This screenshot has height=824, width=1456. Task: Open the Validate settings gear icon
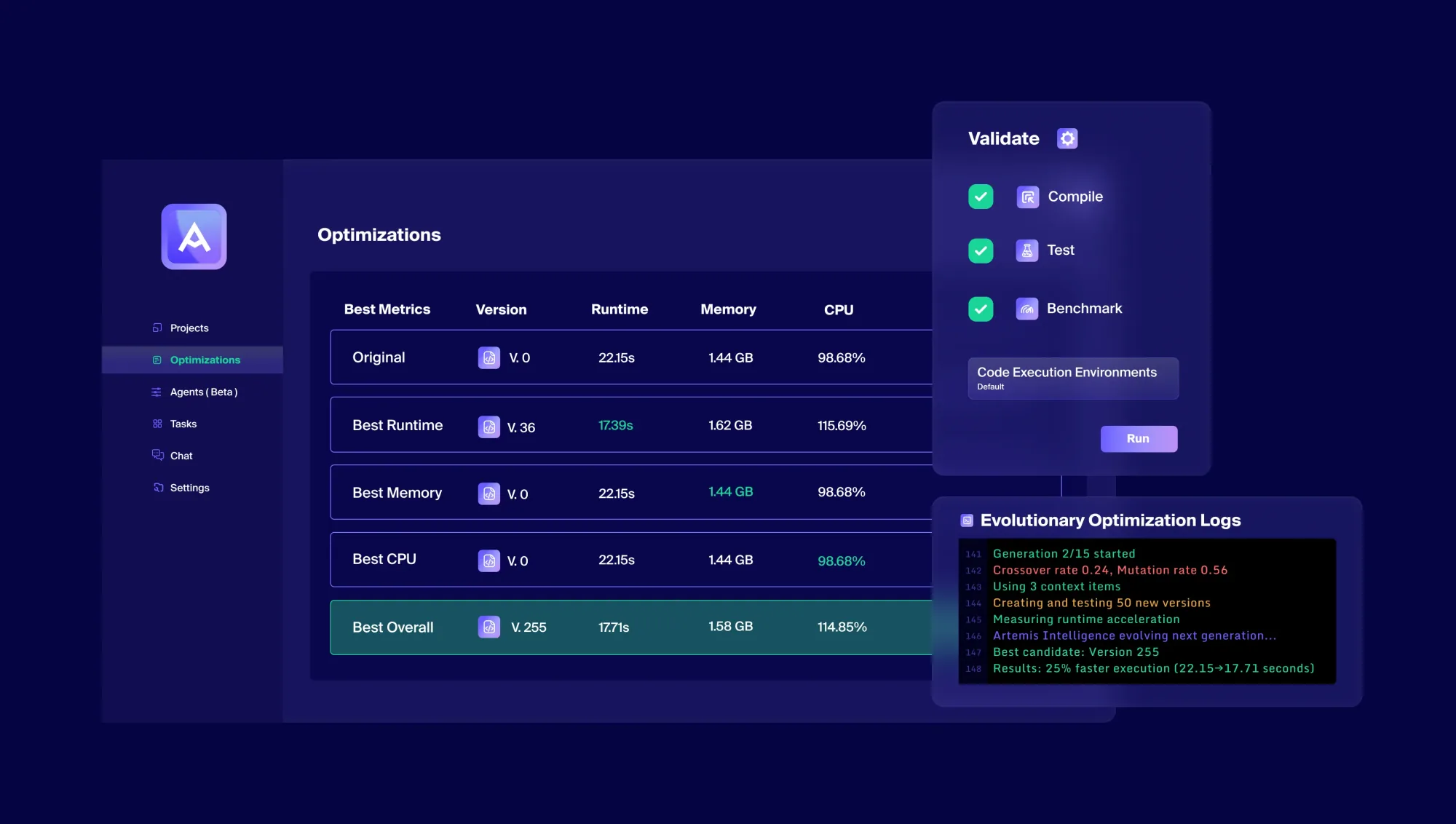[1067, 138]
